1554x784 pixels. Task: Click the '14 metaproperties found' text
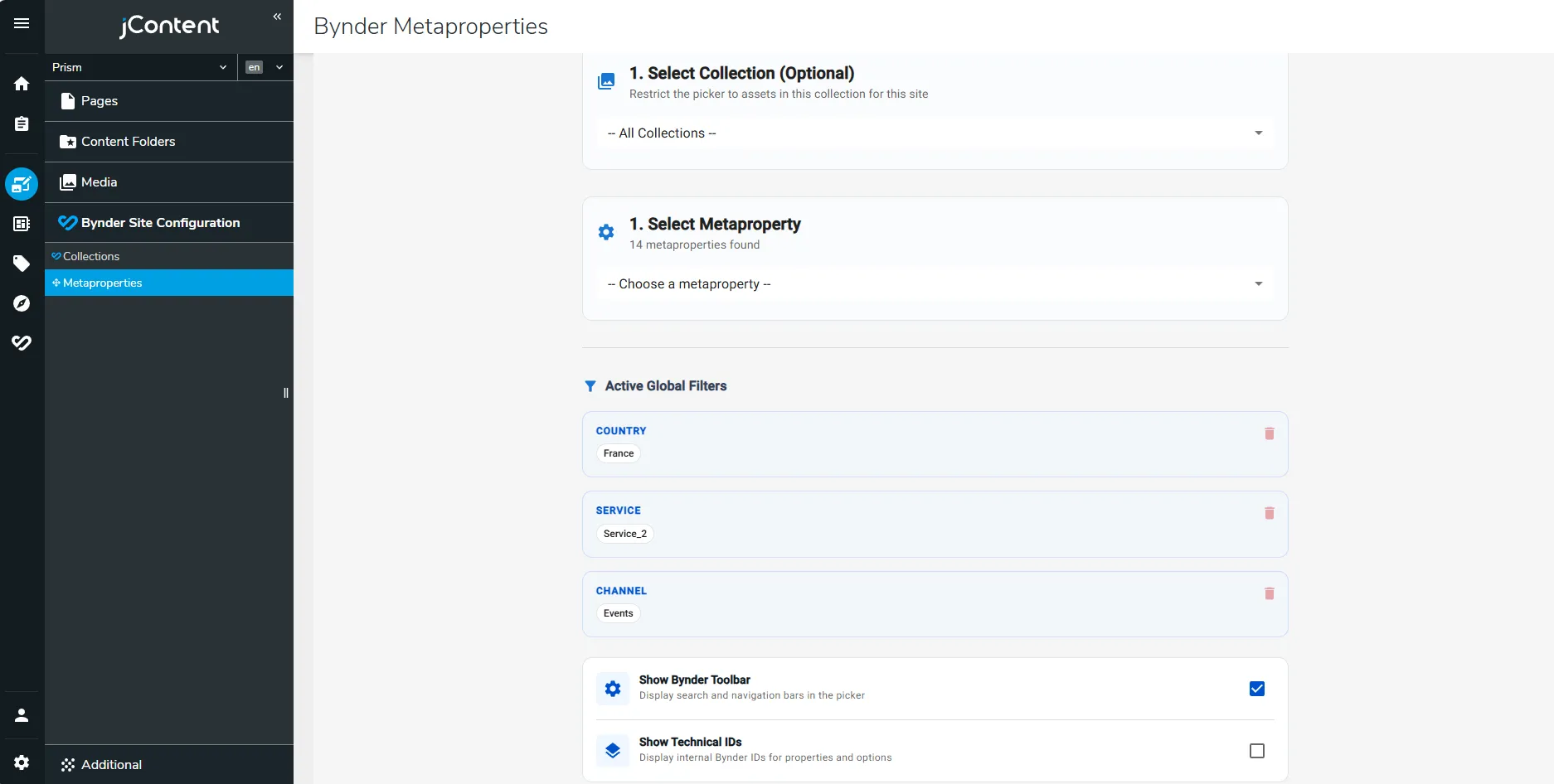click(694, 244)
